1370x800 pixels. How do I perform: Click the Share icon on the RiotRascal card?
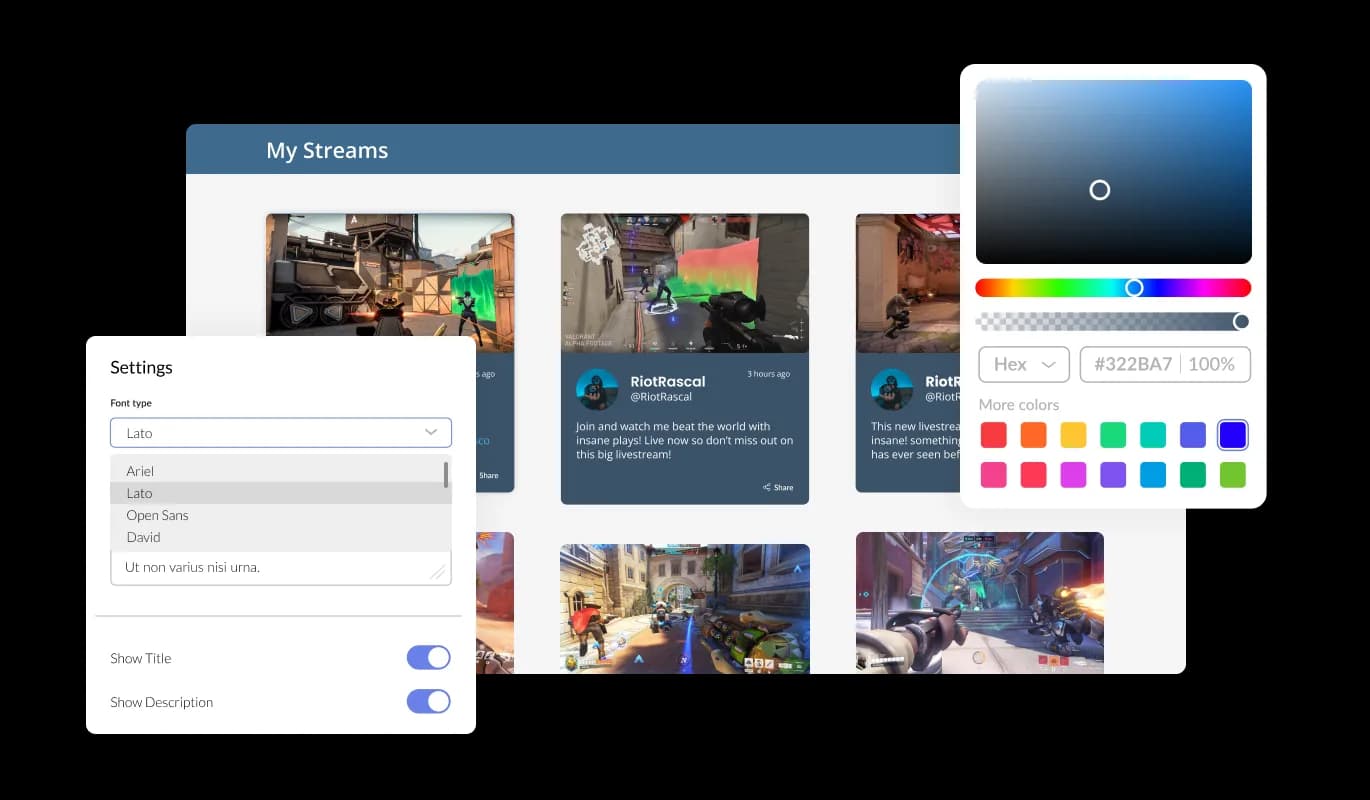click(x=767, y=488)
